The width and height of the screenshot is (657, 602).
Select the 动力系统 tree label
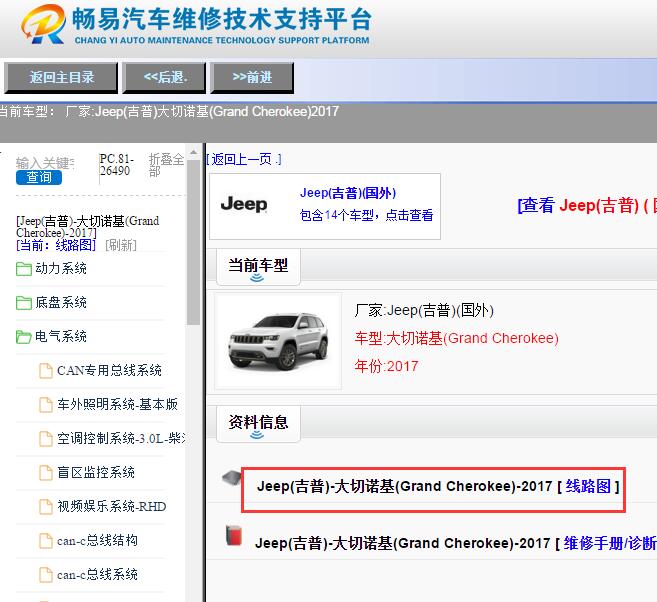coord(61,269)
